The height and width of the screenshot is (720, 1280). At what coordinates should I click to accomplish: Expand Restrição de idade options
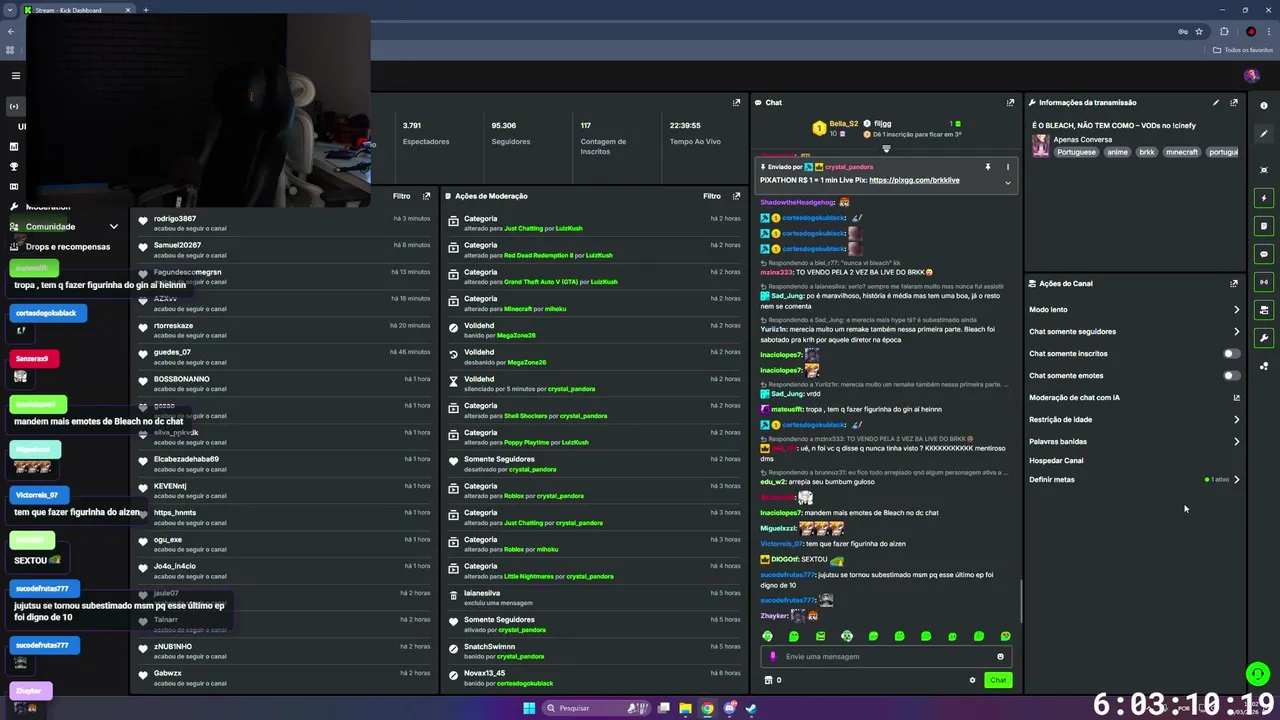(1236, 419)
